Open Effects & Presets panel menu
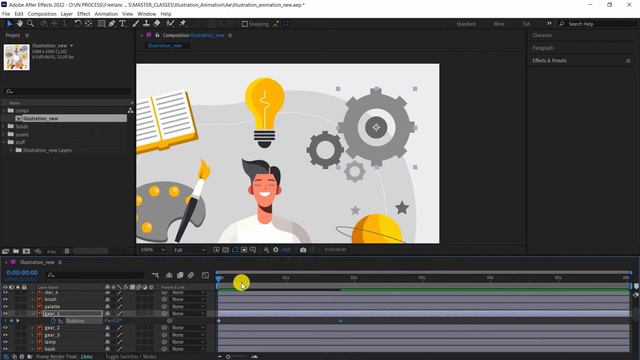 point(628,61)
